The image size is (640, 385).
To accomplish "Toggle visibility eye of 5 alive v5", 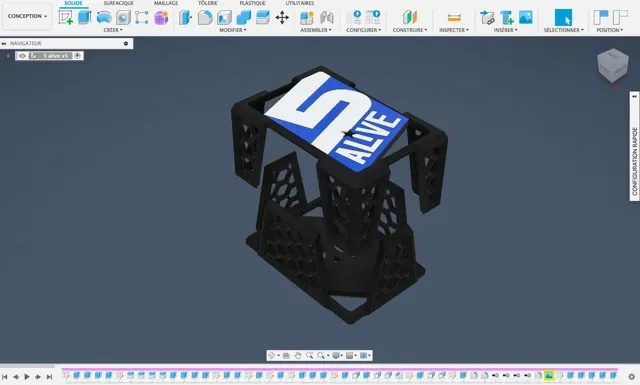I will point(22,56).
